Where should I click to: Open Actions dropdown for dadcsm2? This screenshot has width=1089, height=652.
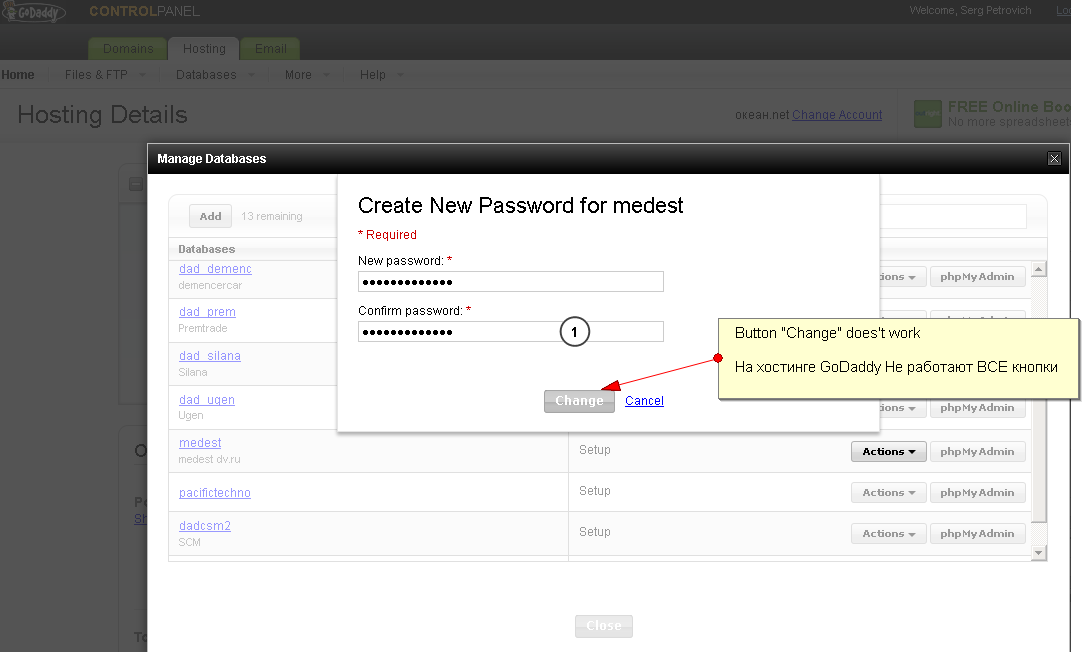tap(889, 533)
